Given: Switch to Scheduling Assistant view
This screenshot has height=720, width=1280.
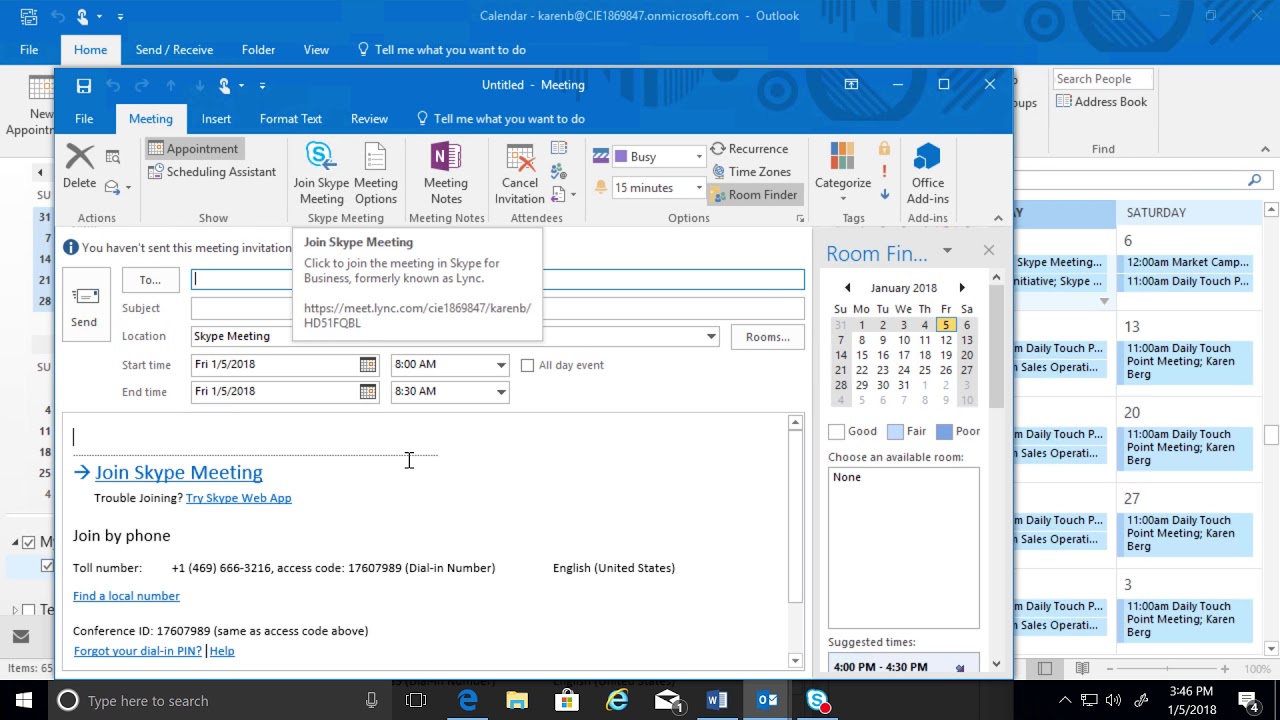Looking at the screenshot, I should click(x=212, y=172).
